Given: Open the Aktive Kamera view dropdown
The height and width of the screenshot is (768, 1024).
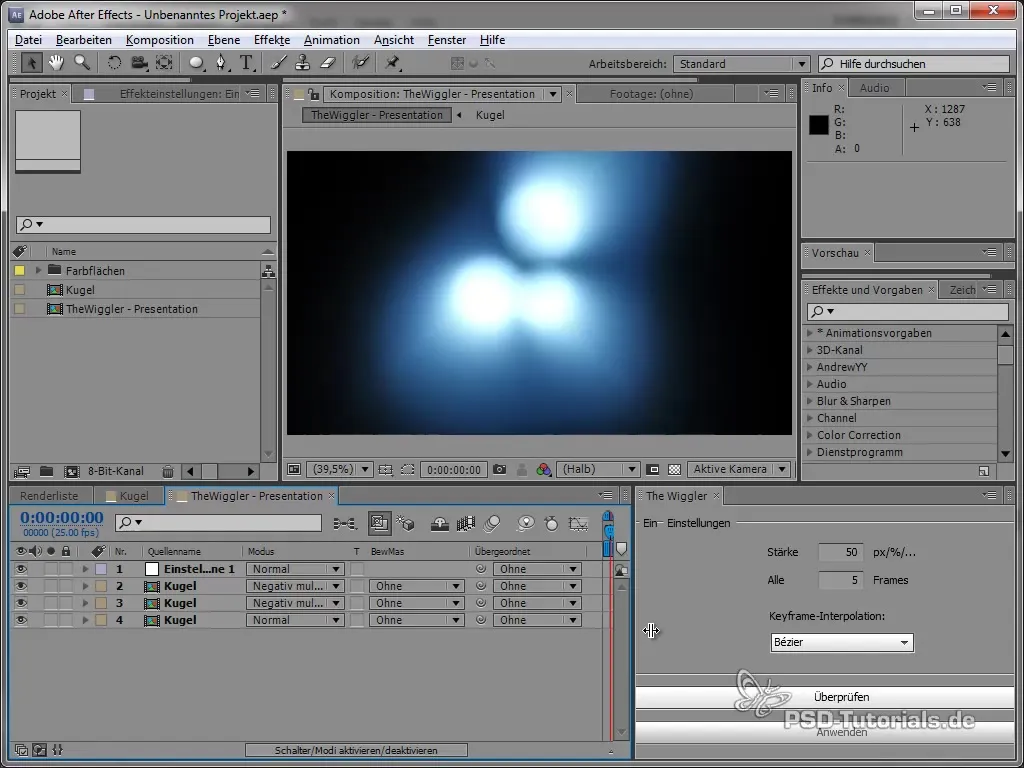Looking at the screenshot, I should [739, 470].
